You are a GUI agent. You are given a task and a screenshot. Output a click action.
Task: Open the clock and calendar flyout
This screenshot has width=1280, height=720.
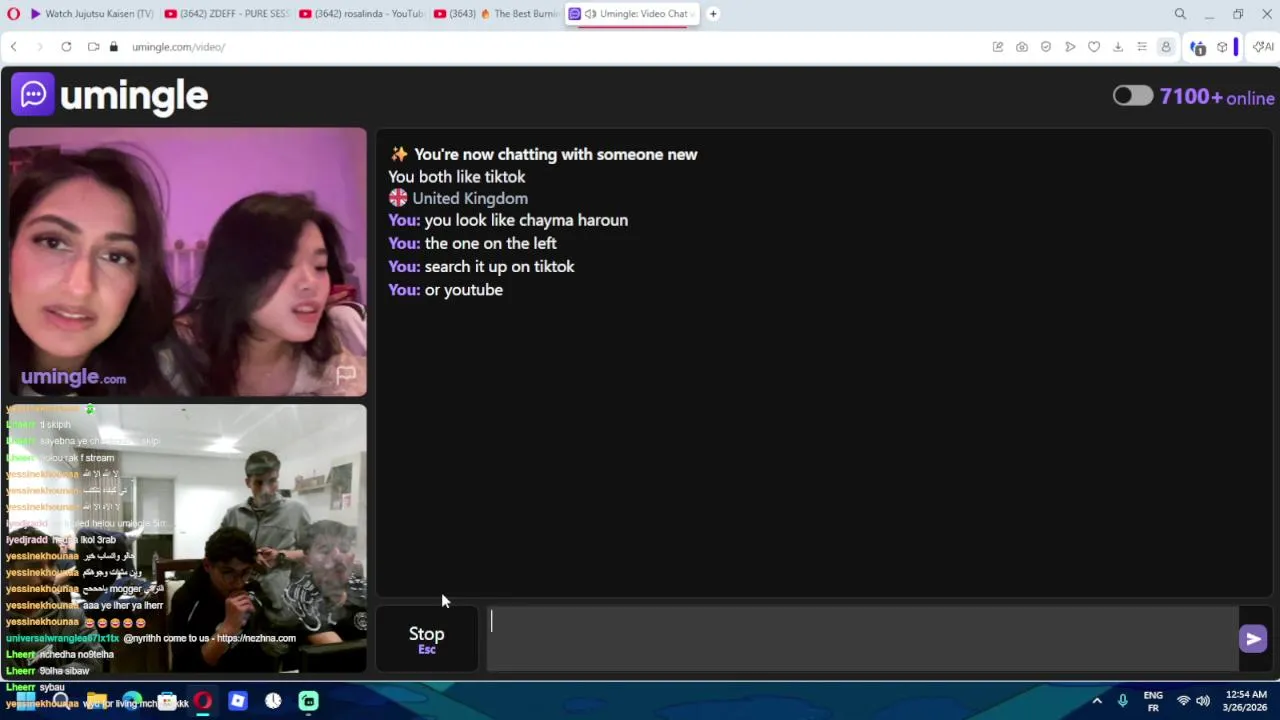(1245, 701)
